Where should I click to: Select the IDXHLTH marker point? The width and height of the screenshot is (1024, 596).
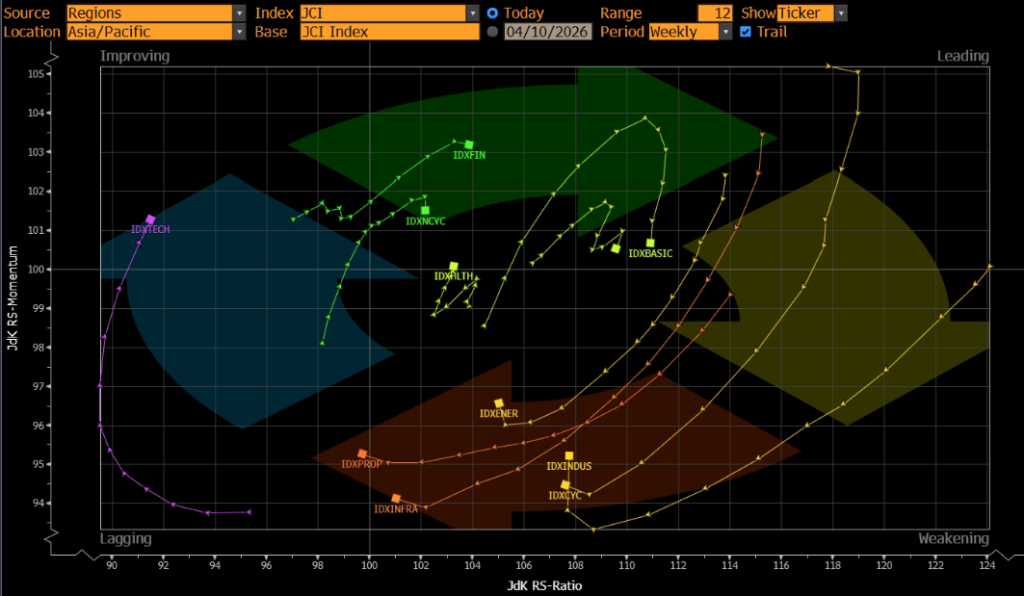pos(453,266)
